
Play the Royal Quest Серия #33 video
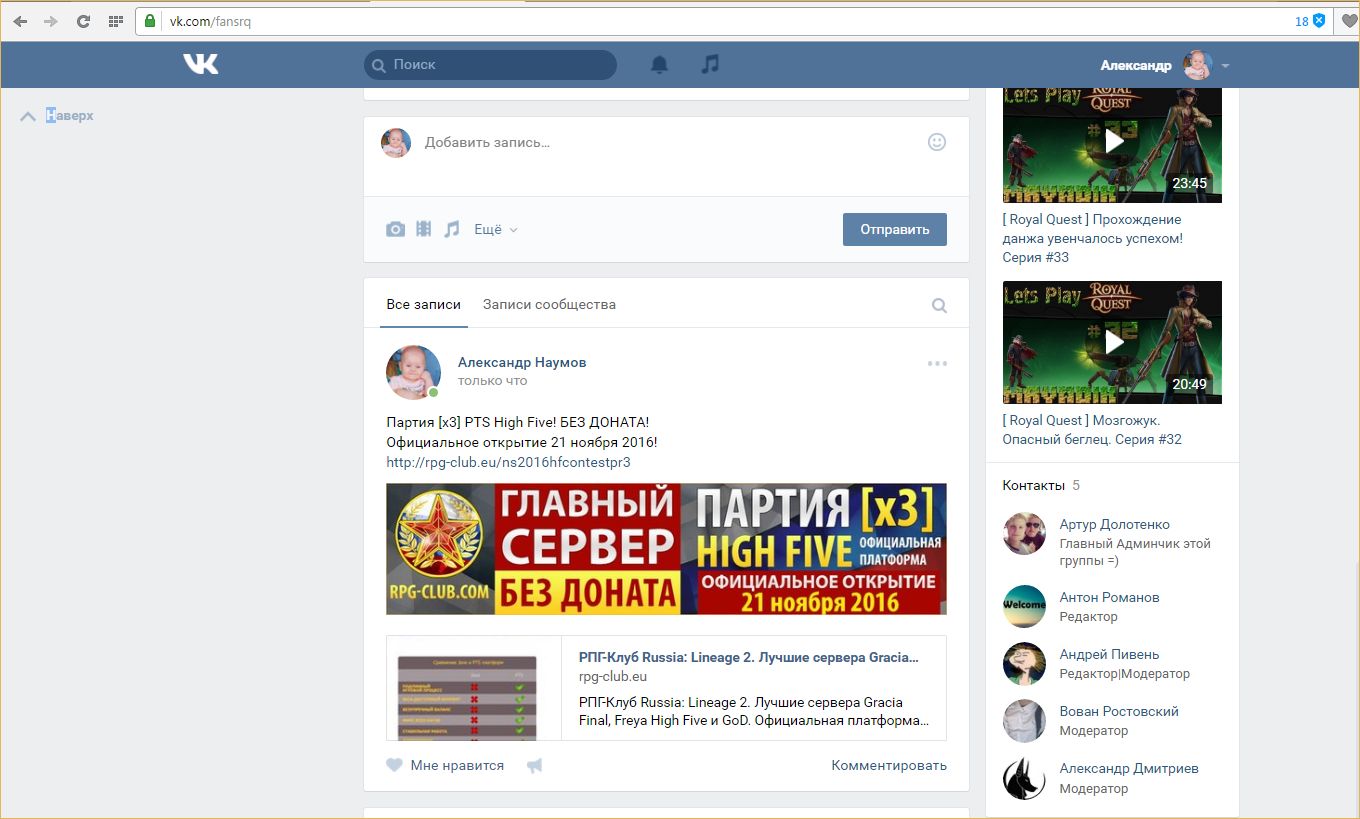[1112, 142]
